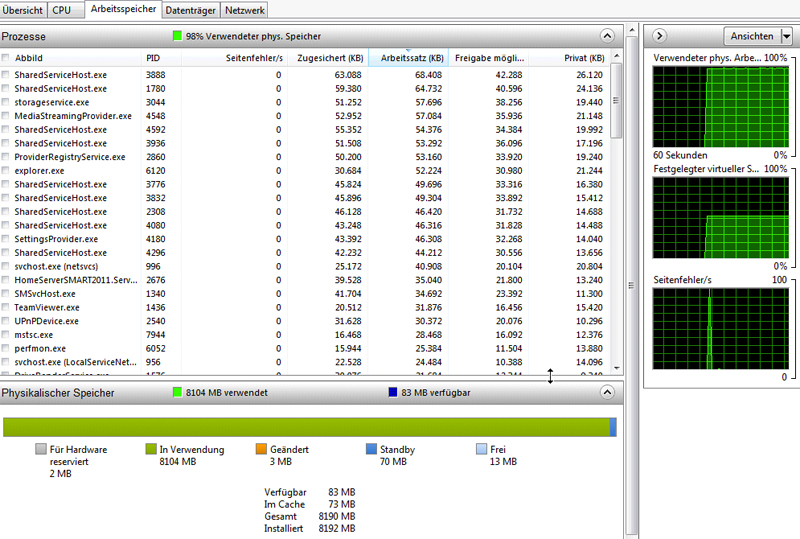Image resolution: width=800 pixels, height=539 pixels.
Task: Open the Ansichten dropdown arrow
Action: pos(786,36)
